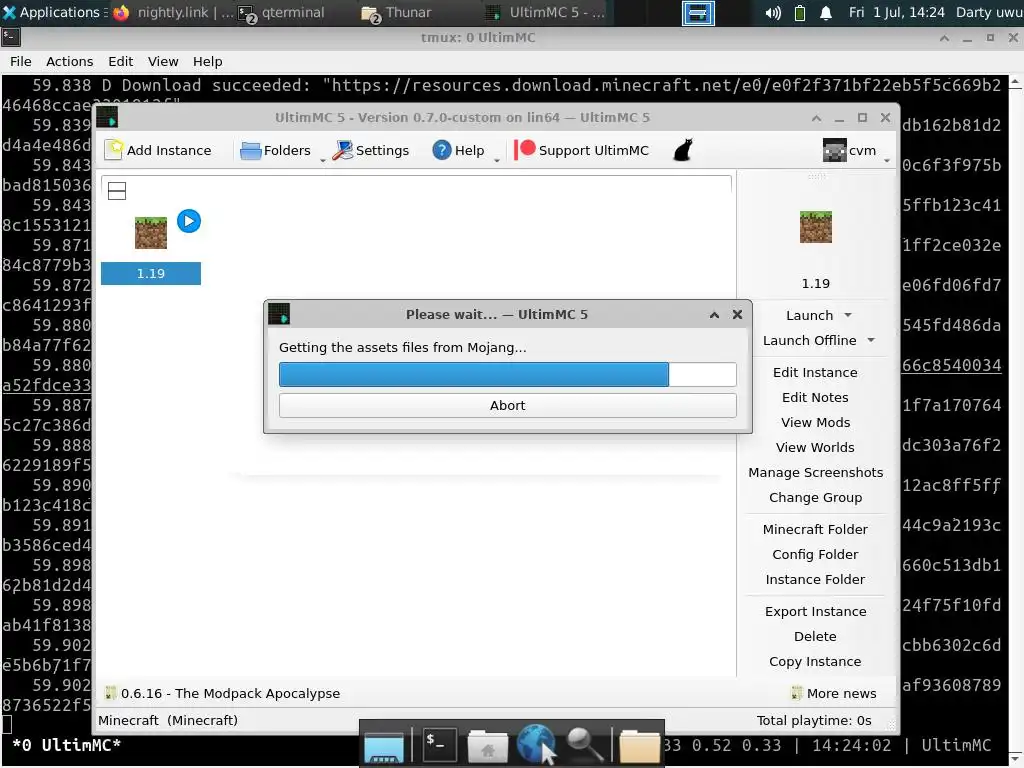This screenshot has height=768, width=1024.
Task: Expand the Launch dropdown arrow
Action: pos(848,315)
